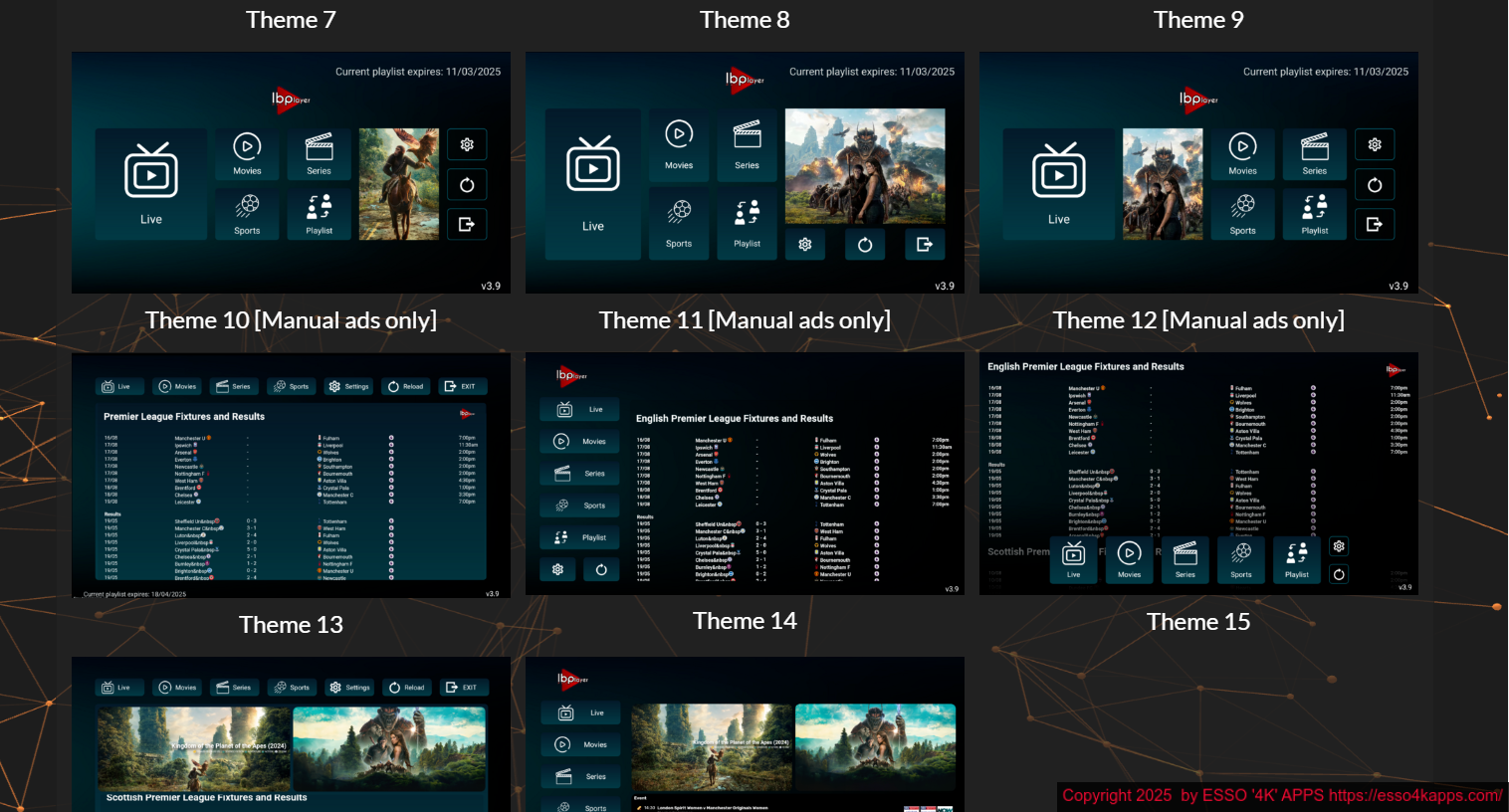Click small reload icon in Theme 12

pos(1339,574)
